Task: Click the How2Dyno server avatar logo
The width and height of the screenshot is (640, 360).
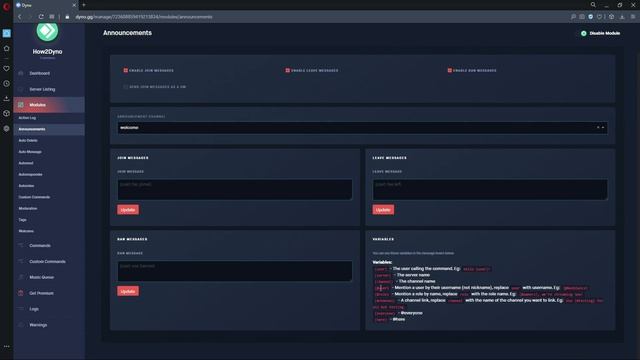Action: pyautogui.click(x=47, y=31)
